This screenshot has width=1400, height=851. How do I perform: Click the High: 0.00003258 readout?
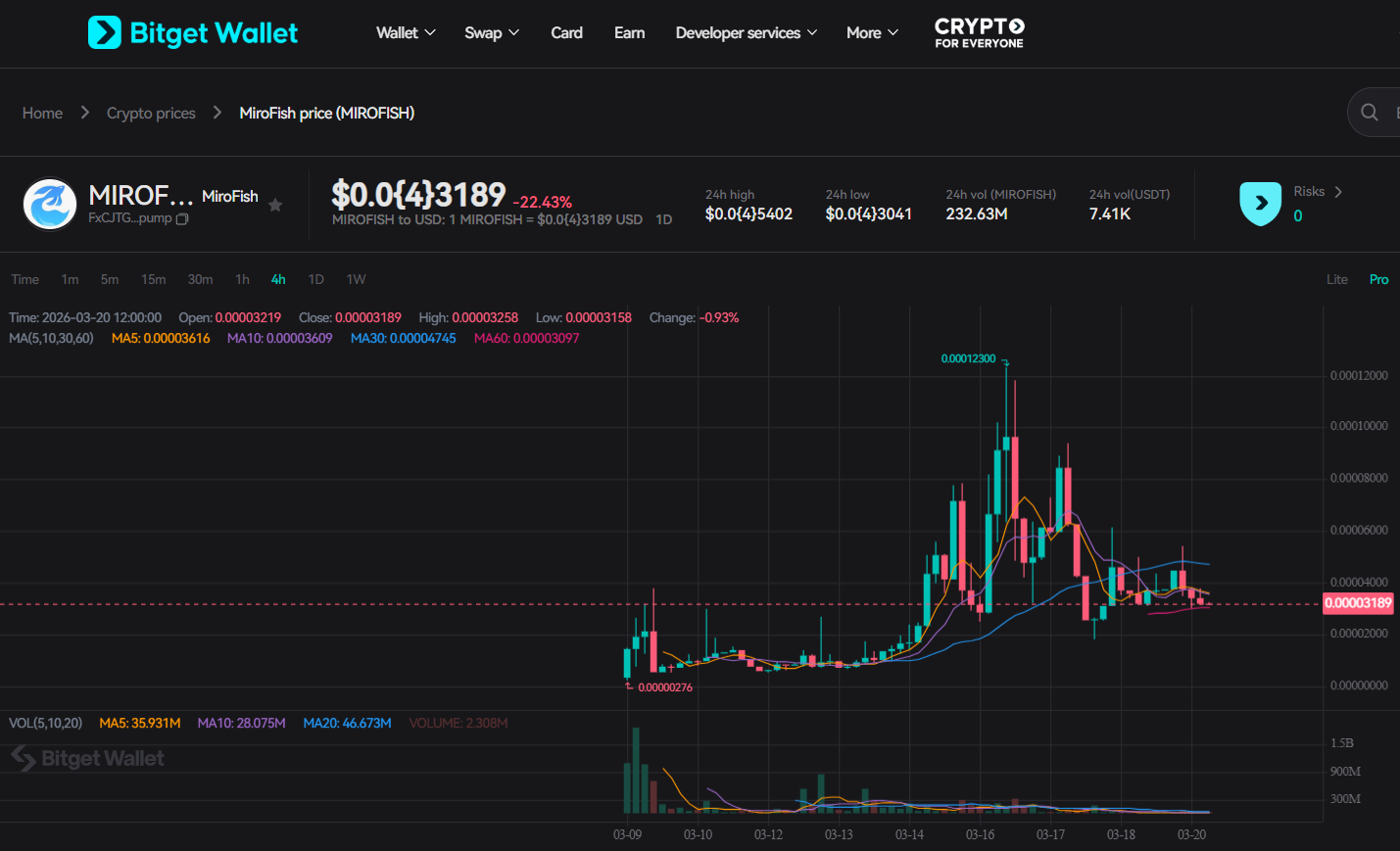click(x=468, y=317)
